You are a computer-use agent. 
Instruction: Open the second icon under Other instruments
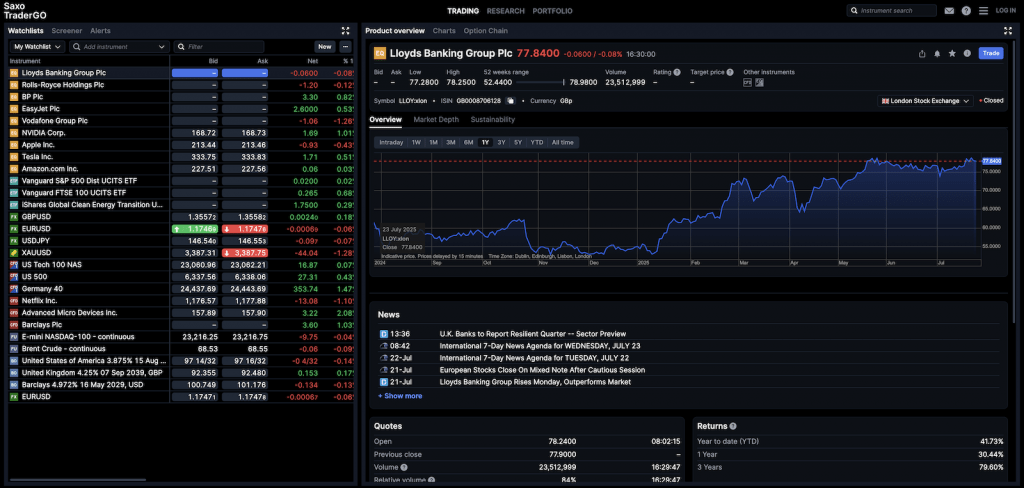coord(760,82)
